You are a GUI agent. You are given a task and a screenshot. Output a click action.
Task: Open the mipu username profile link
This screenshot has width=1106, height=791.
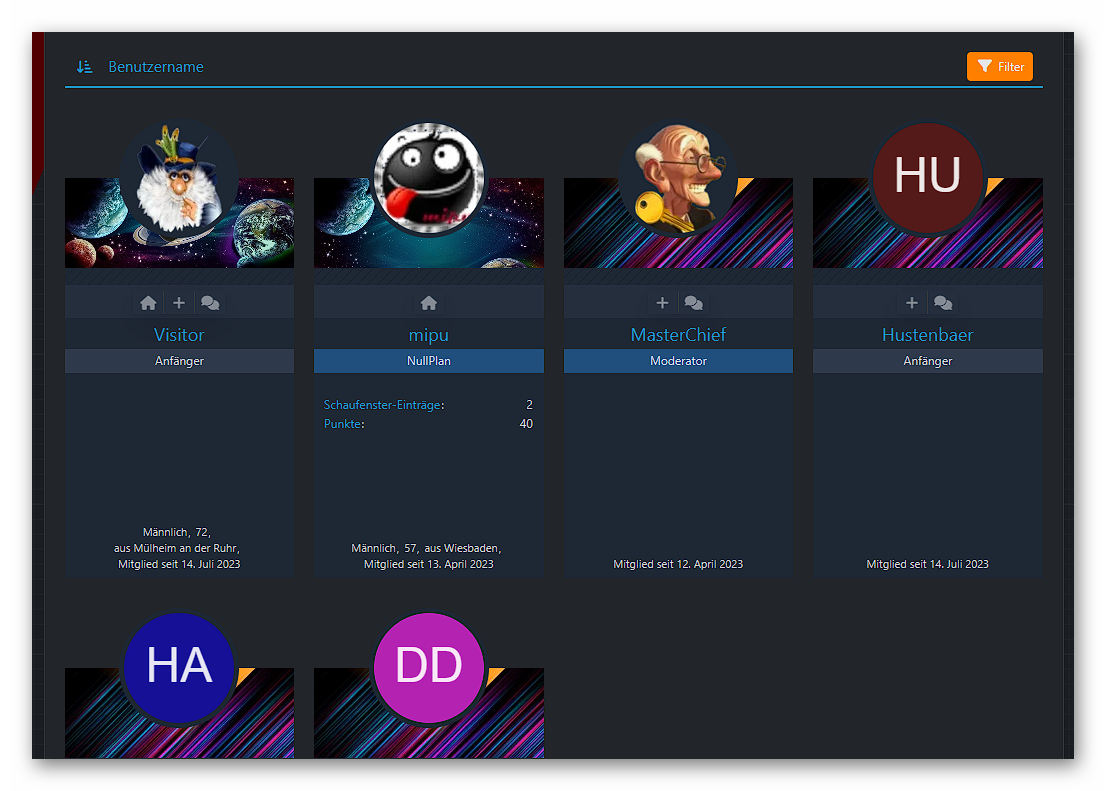429,334
